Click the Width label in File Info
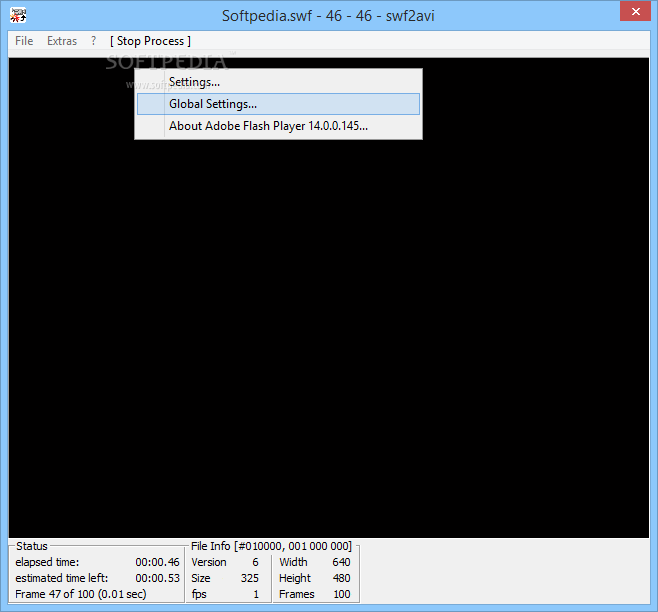658x612 pixels. [x=293, y=562]
